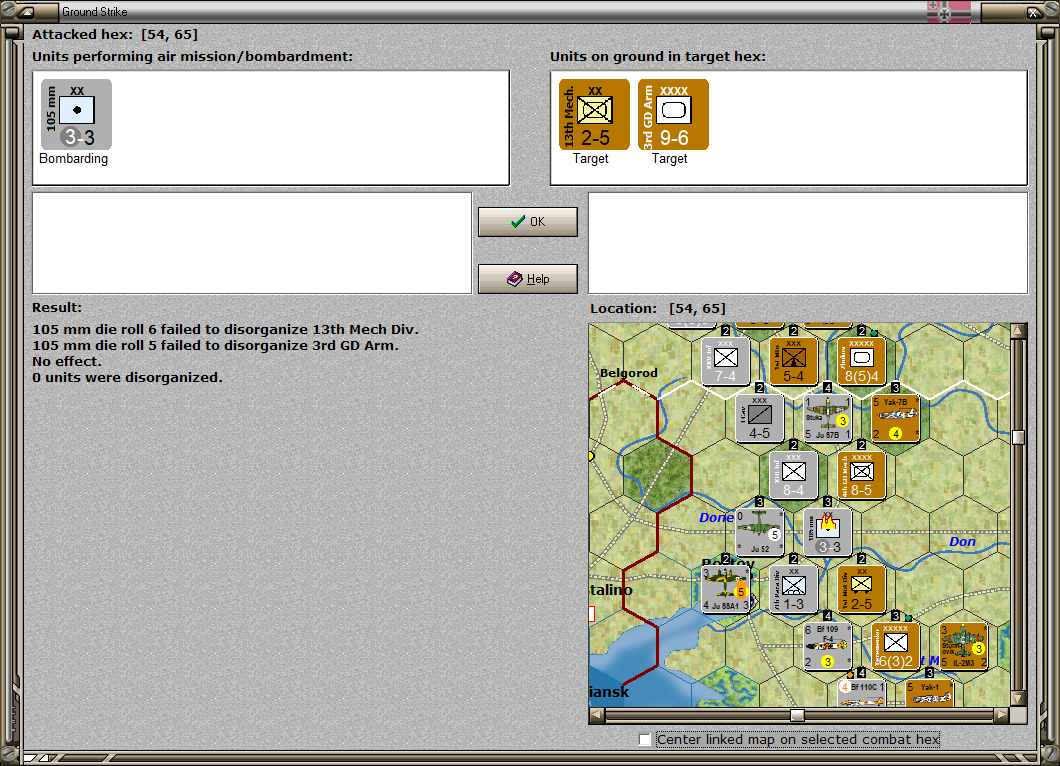Click the 4th GD Mech 8-5 counter on map

point(861,475)
